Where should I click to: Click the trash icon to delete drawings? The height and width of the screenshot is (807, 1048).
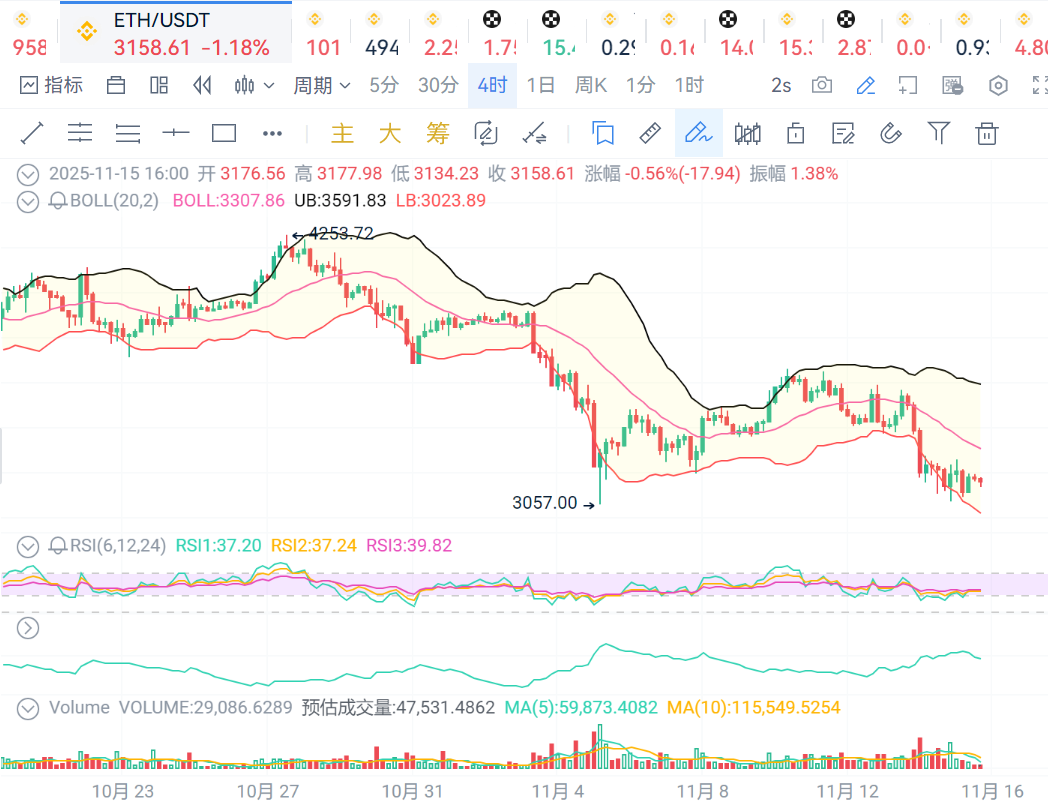(x=987, y=133)
